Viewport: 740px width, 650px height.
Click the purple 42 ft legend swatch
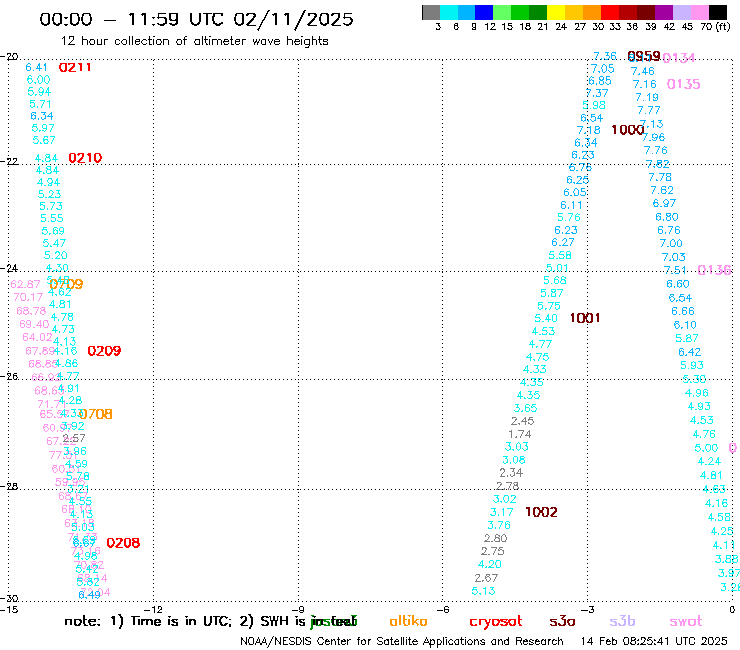coord(664,12)
